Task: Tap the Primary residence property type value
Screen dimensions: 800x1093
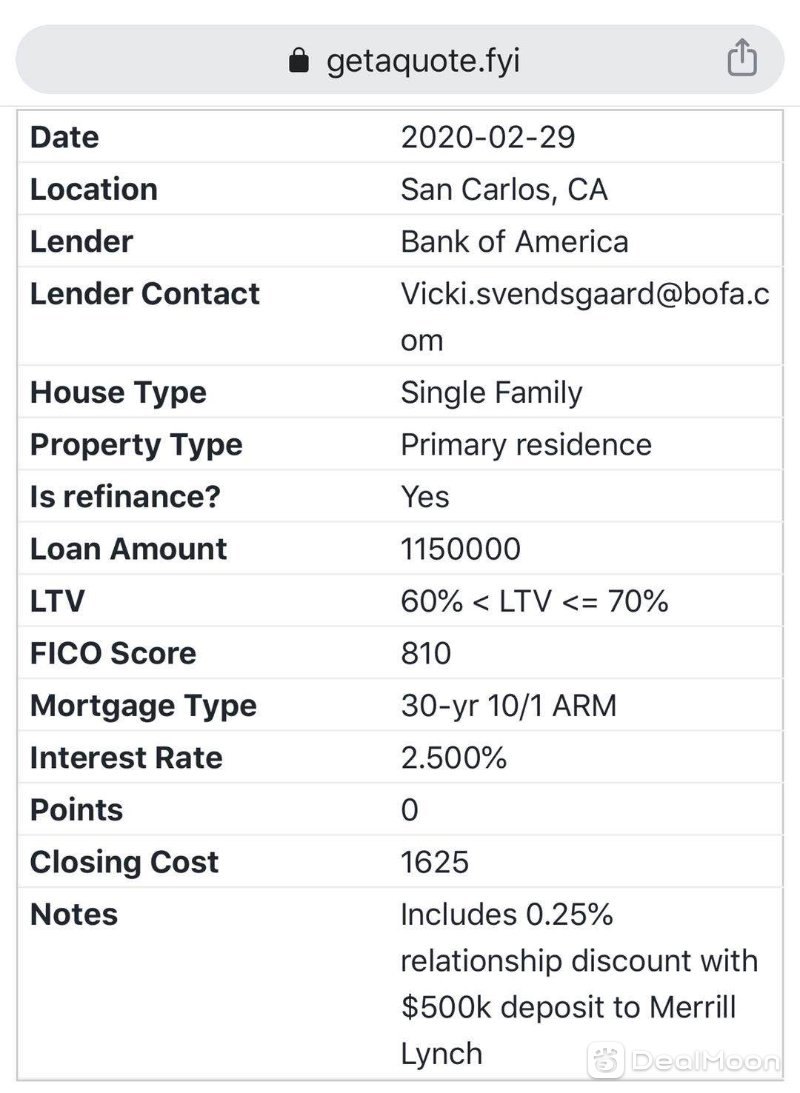Action: 526,445
